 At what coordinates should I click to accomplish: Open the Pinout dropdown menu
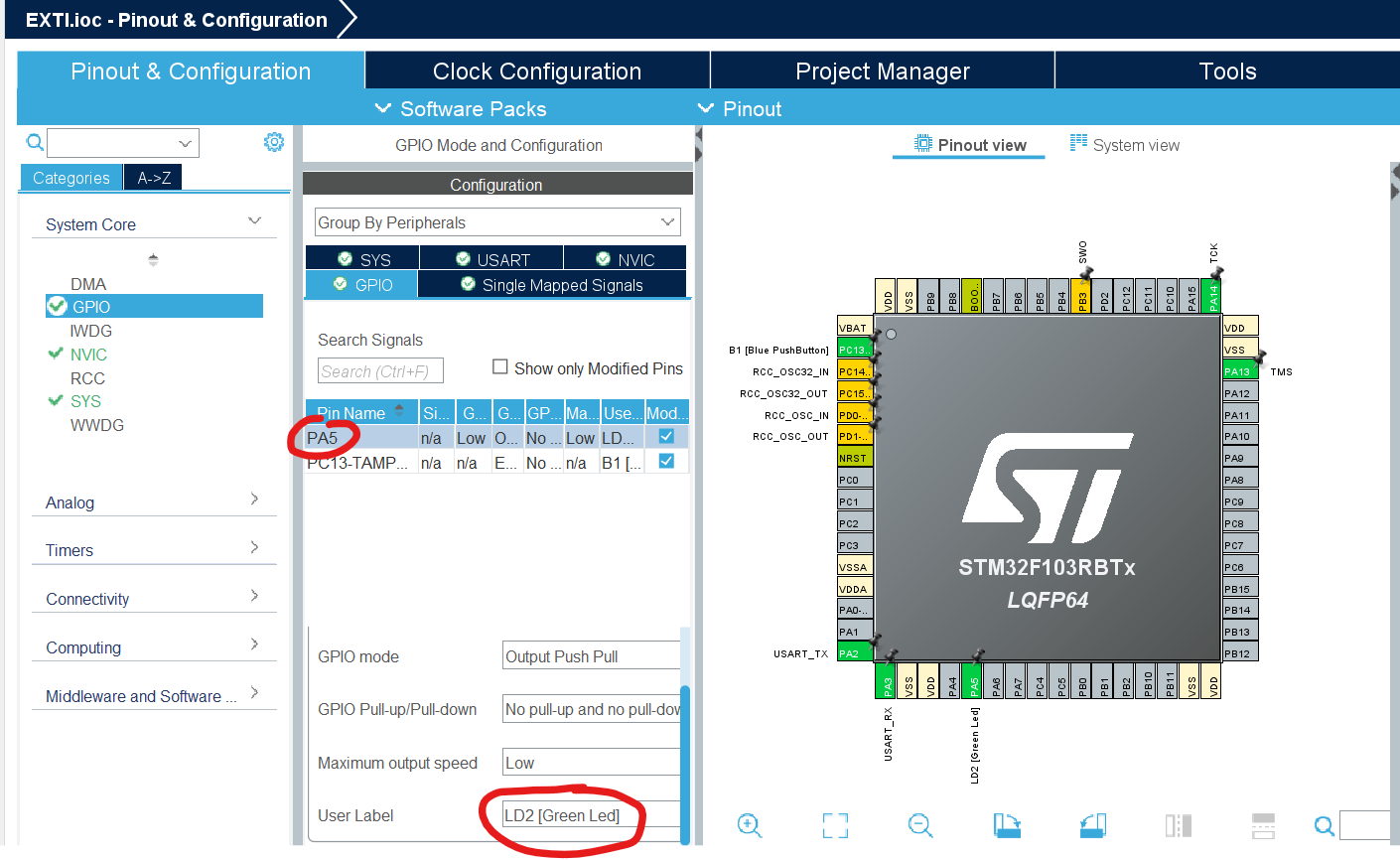[x=741, y=108]
